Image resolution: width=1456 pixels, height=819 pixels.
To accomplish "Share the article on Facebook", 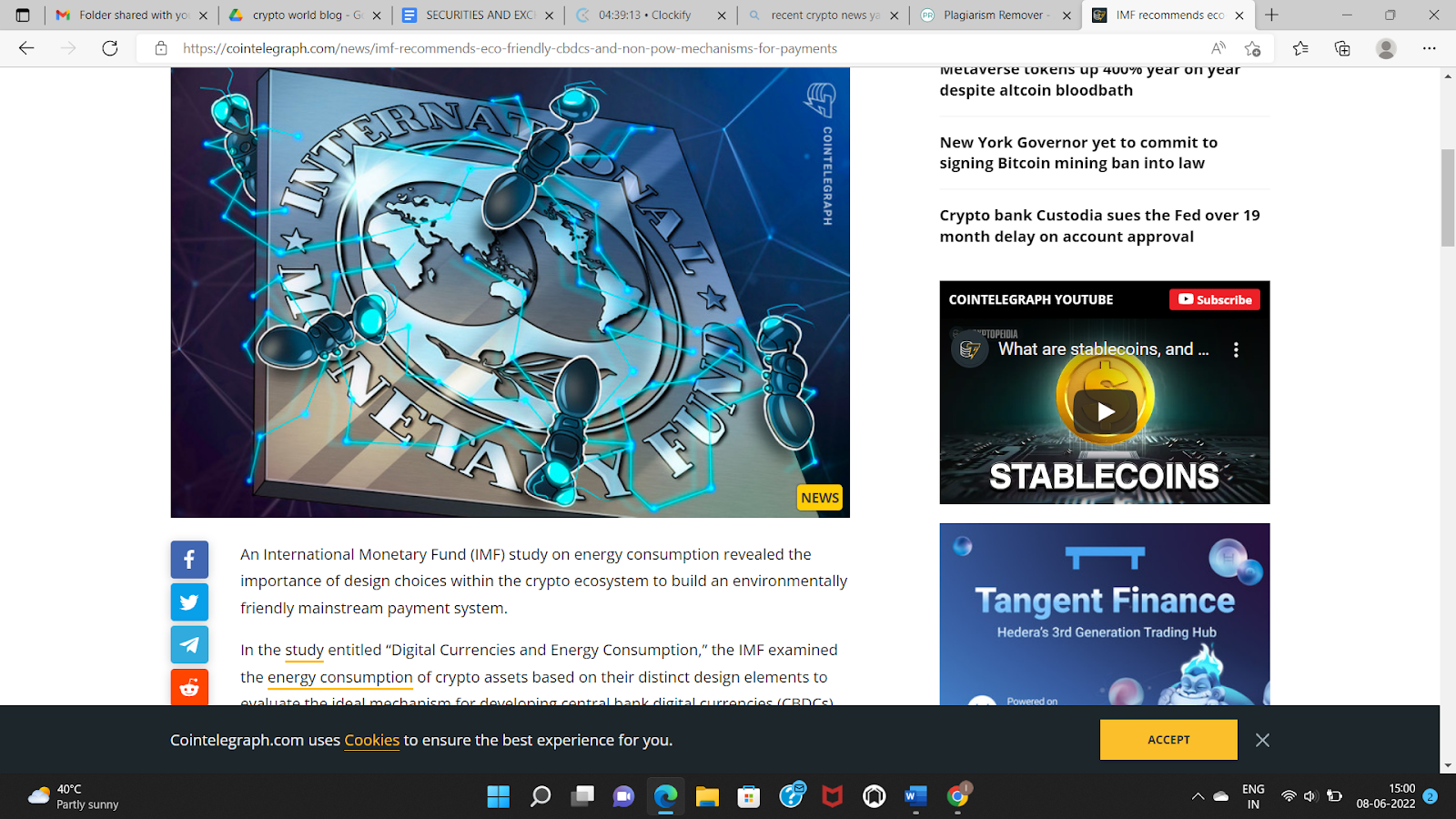I will tap(189, 560).
